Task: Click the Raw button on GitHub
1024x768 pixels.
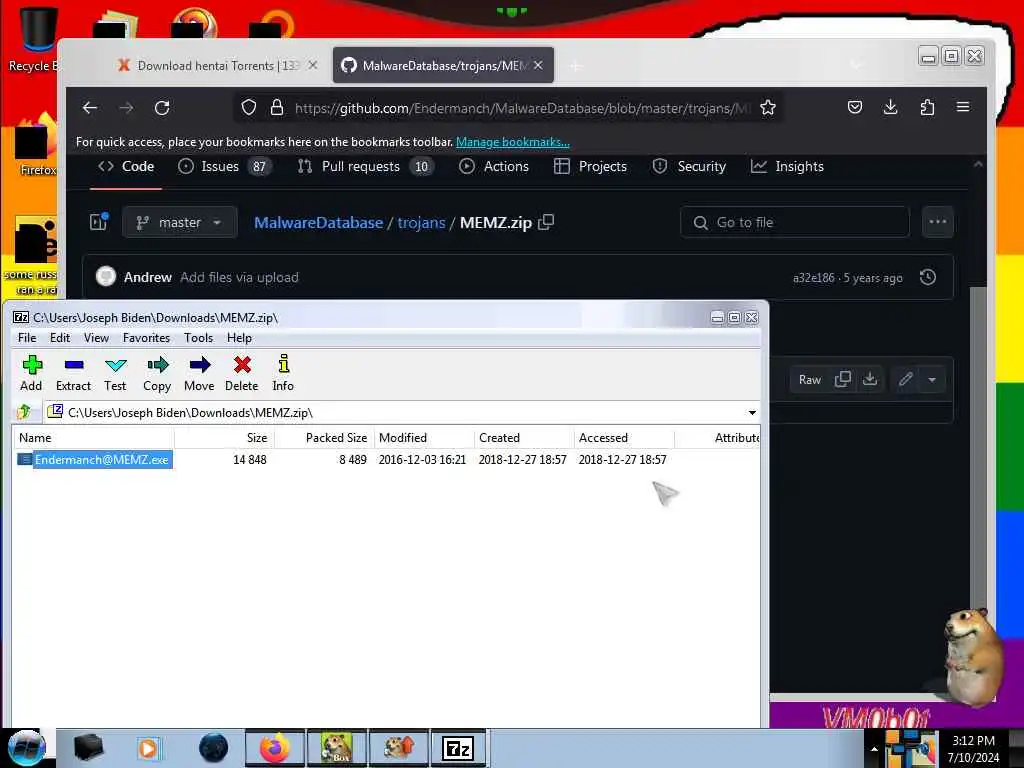Action: [x=809, y=379]
